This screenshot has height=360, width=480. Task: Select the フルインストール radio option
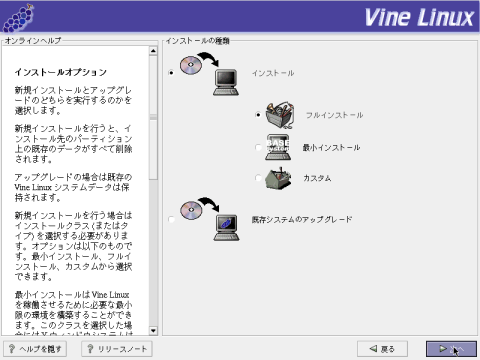point(258,115)
